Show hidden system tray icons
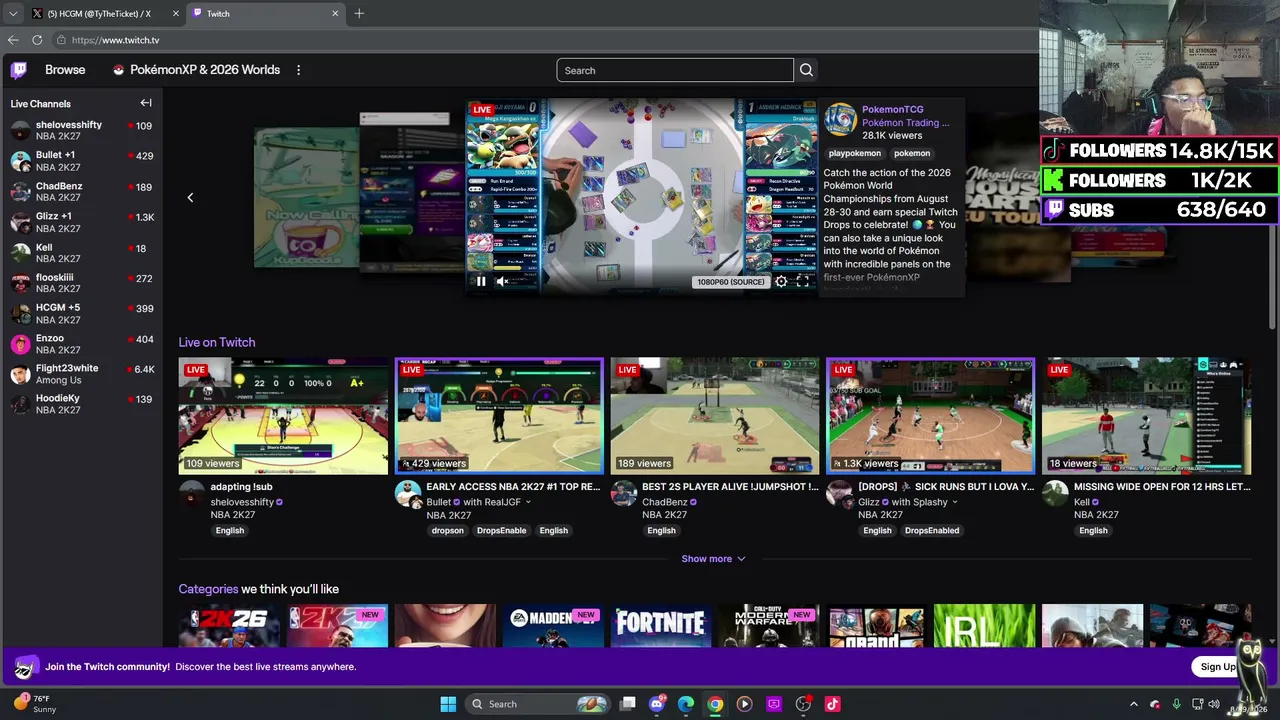 pyautogui.click(x=1133, y=704)
